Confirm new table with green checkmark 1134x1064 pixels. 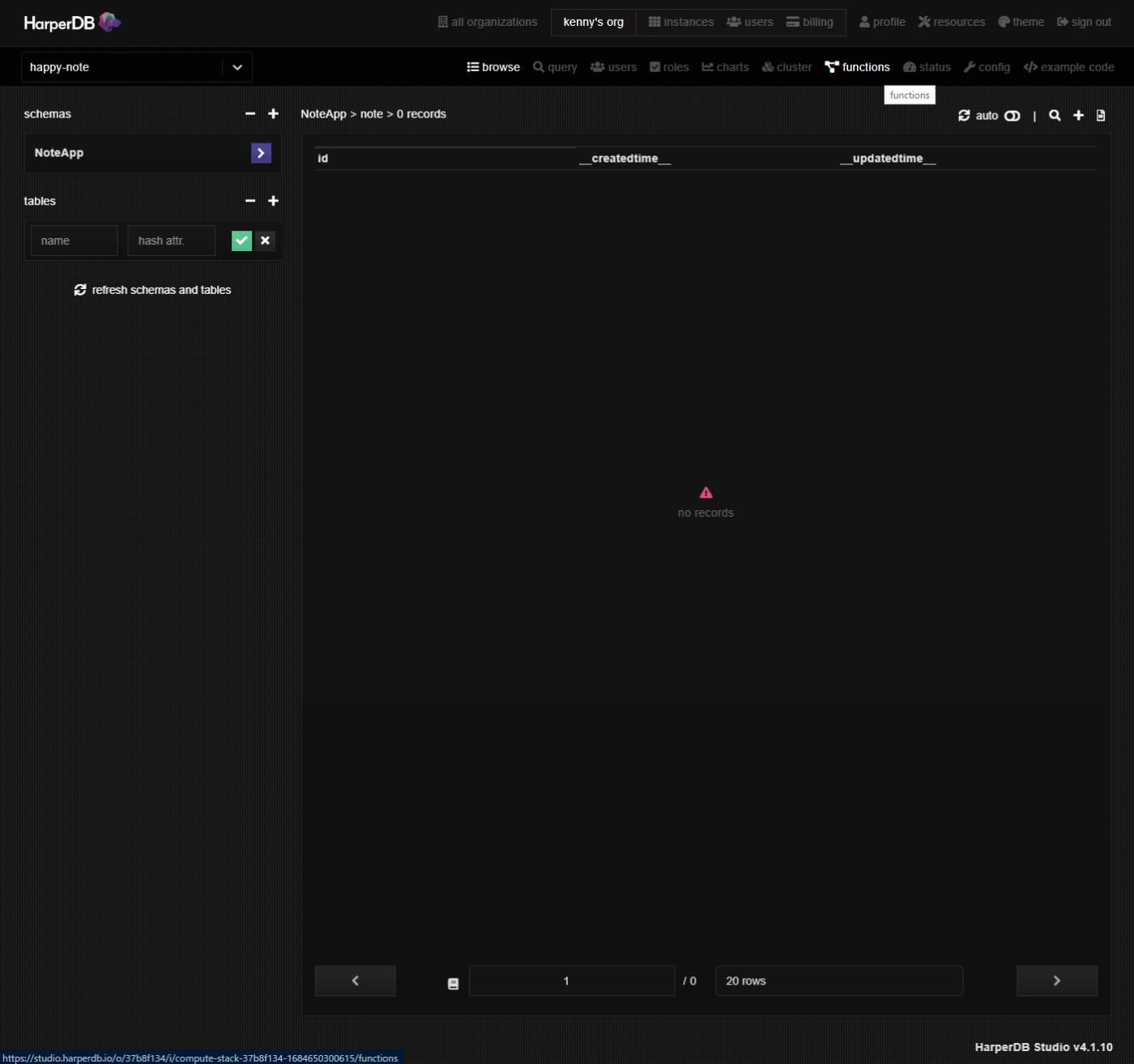coord(241,240)
